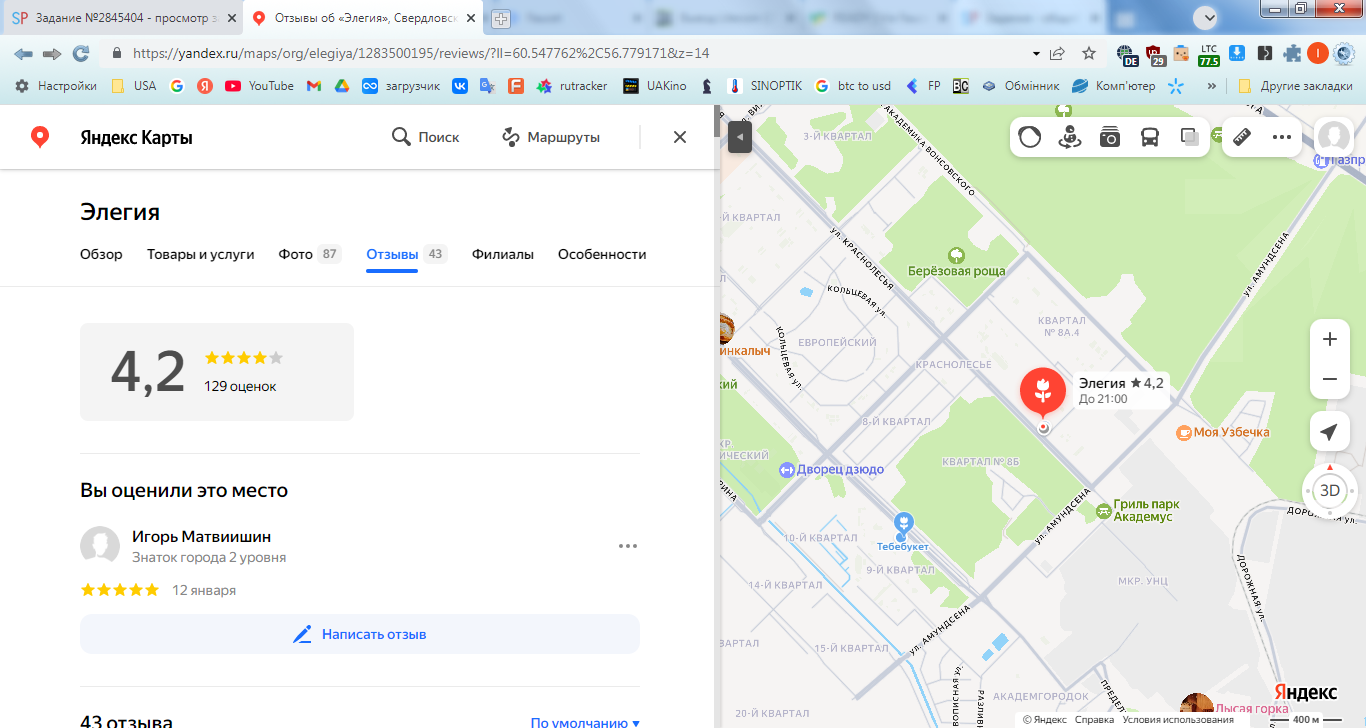
Task: Open the Поиск search in Yandex Maps
Action: pos(425,137)
